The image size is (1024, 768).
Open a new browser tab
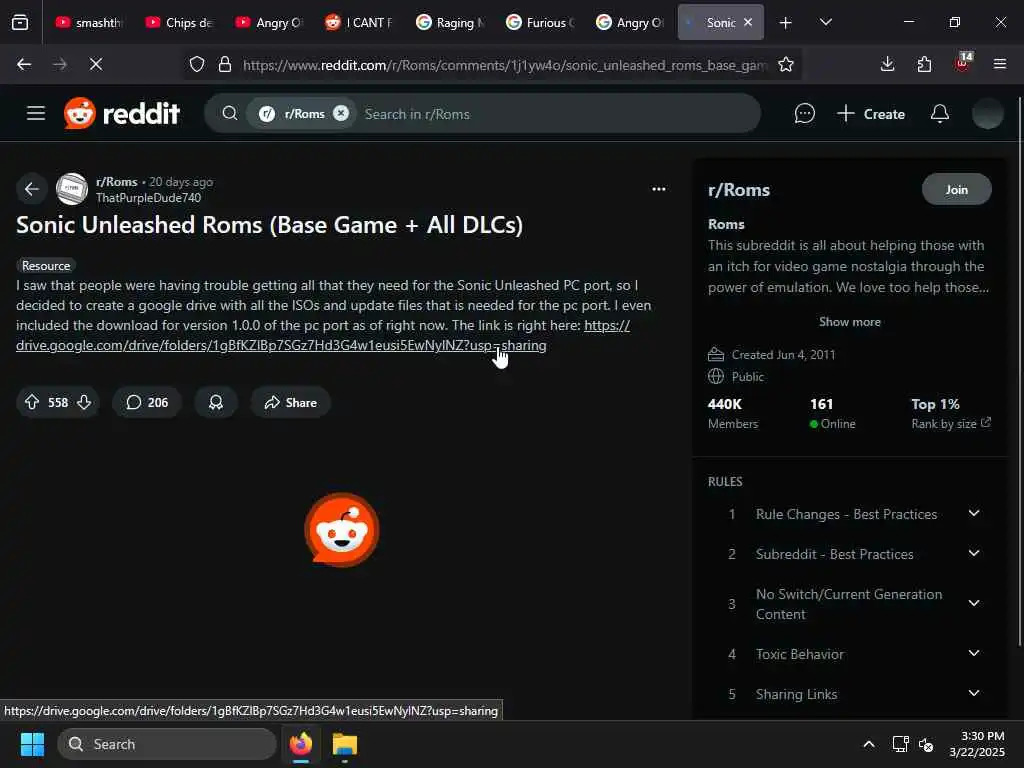tap(786, 23)
